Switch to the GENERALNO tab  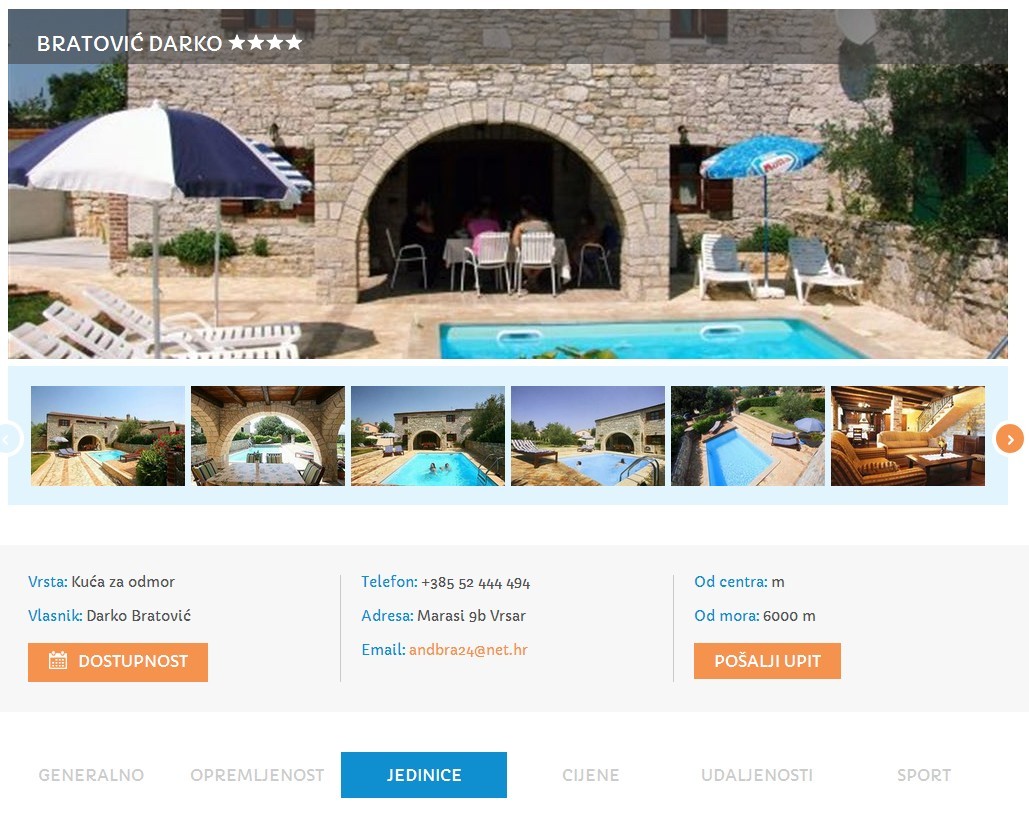(x=91, y=775)
